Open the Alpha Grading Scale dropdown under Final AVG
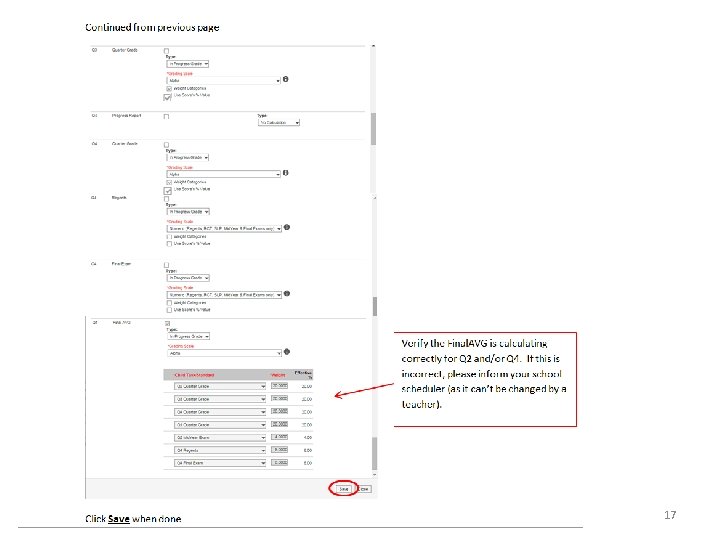720x540 pixels. 224,354
